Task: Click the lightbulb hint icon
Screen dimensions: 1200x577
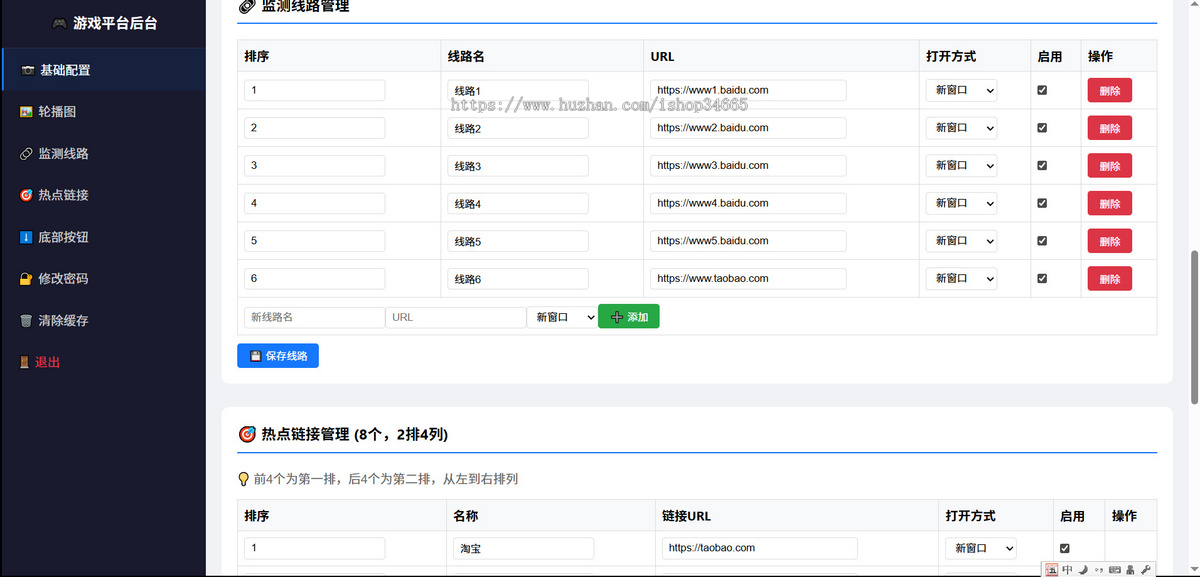Action: click(243, 479)
